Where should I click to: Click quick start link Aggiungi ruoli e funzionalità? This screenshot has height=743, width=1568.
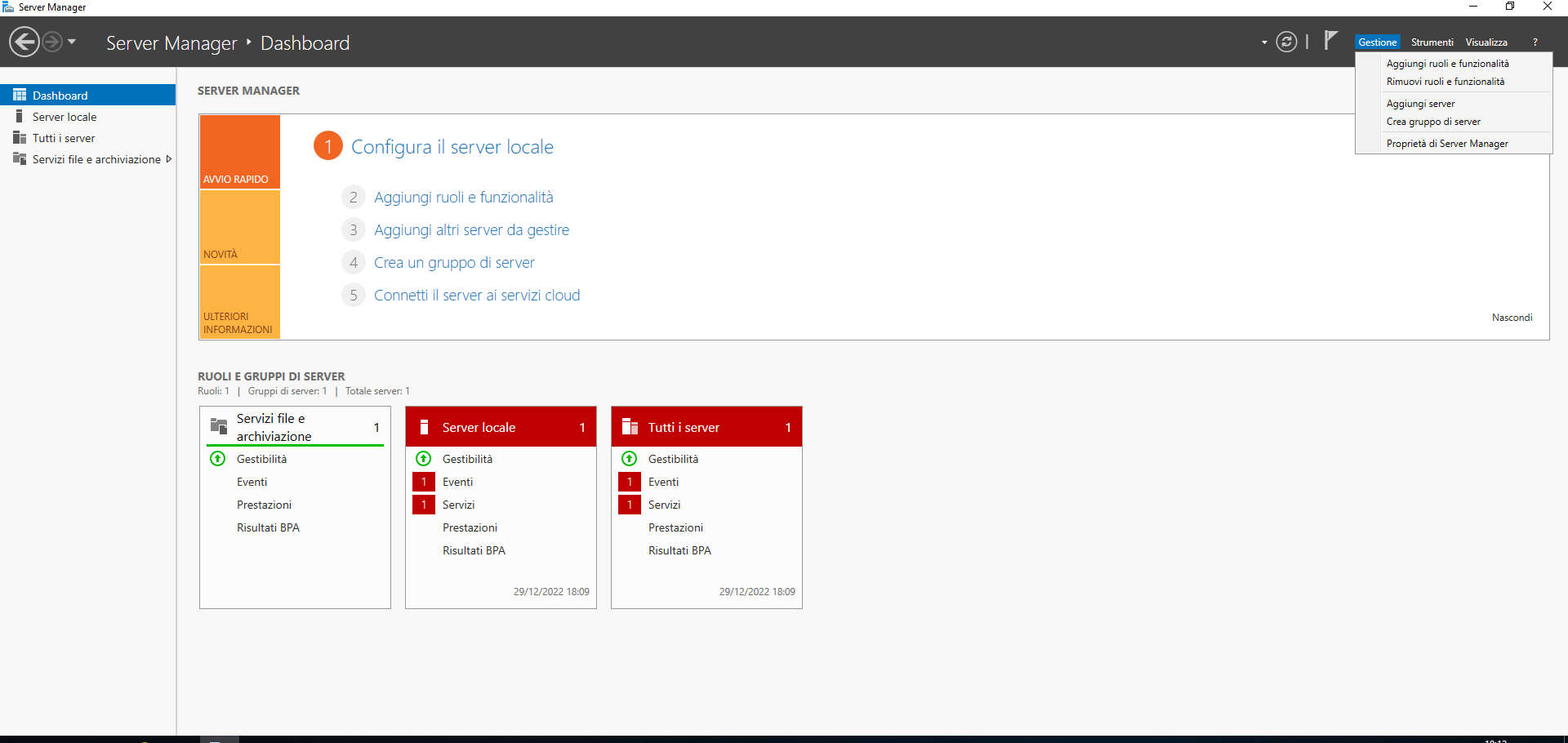(x=464, y=197)
